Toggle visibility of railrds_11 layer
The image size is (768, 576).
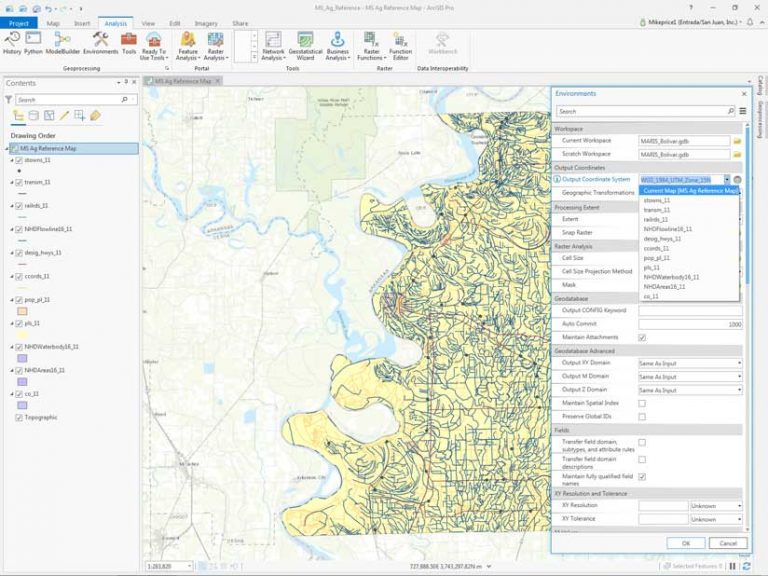[x=19, y=206]
